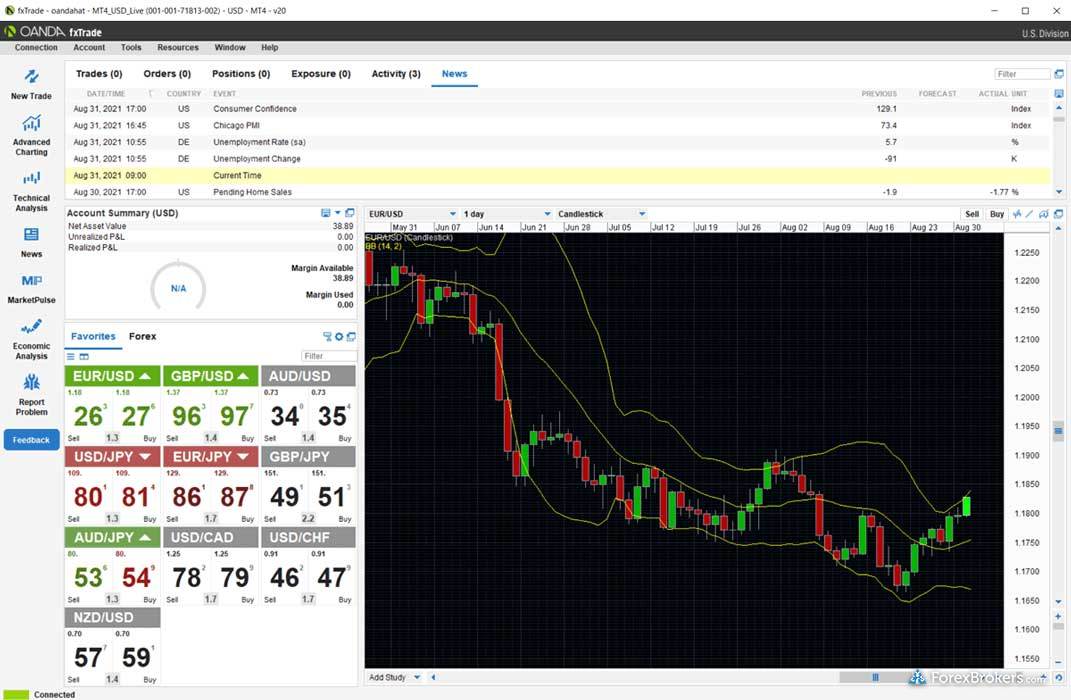Expand the 1 day timeframe dropdown

tap(547, 214)
